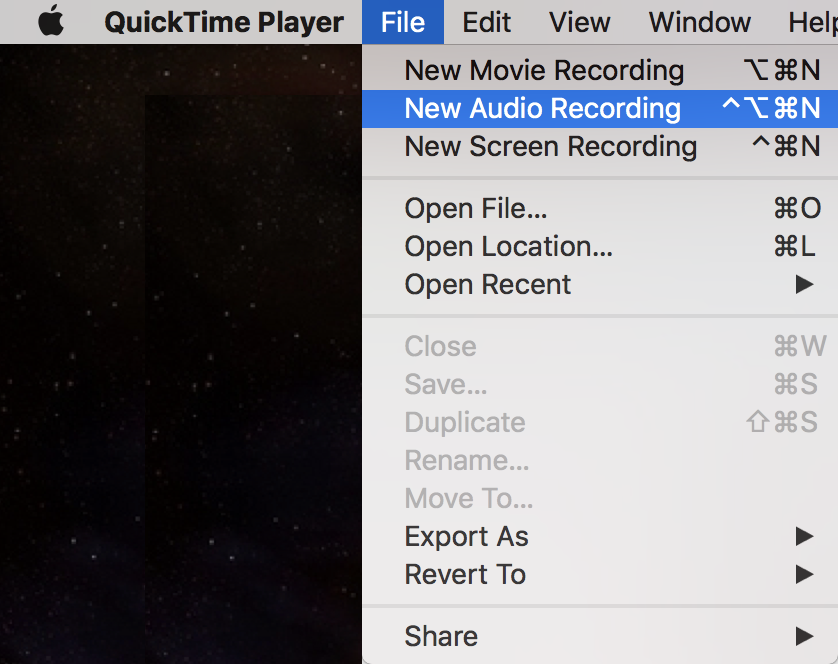
Task: Close the open File menu
Action: pyautogui.click(x=403, y=22)
